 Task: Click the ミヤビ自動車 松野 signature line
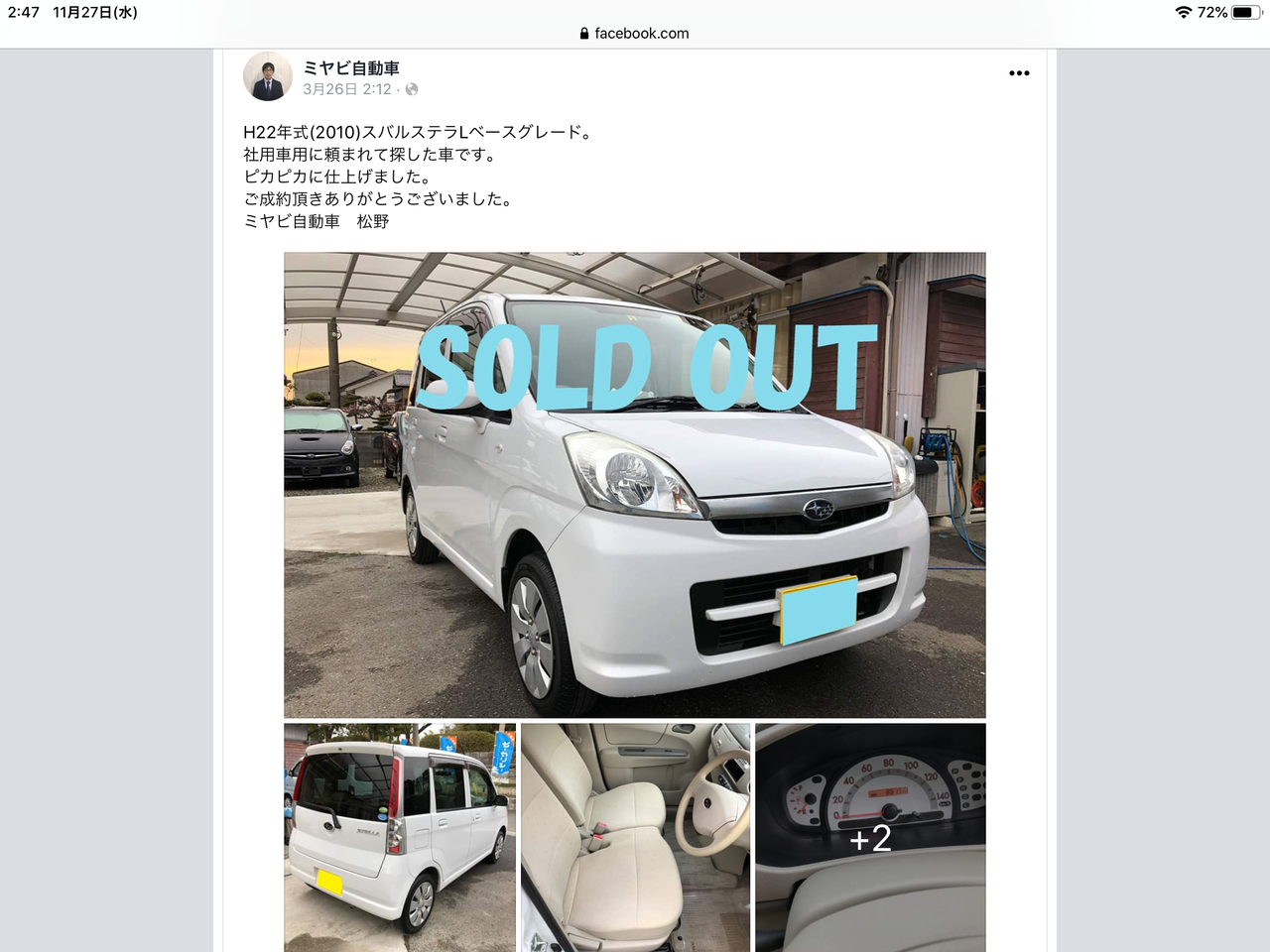(x=317, y=221)
